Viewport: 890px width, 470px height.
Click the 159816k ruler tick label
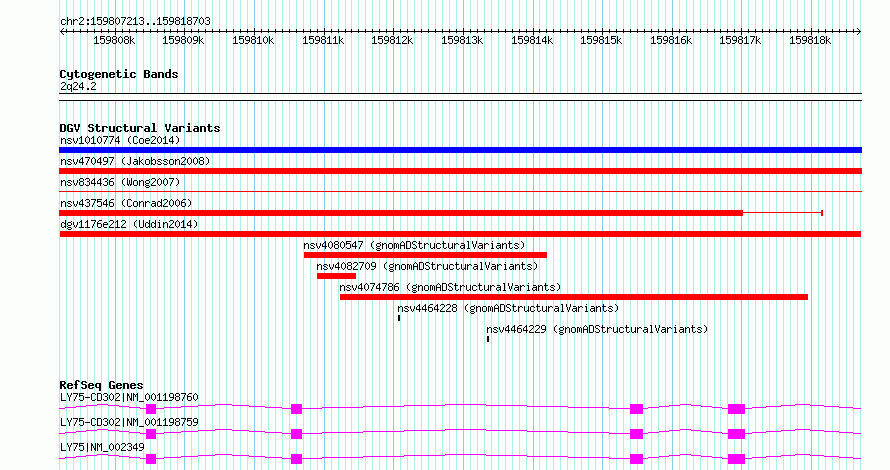(x=671, y=41)
